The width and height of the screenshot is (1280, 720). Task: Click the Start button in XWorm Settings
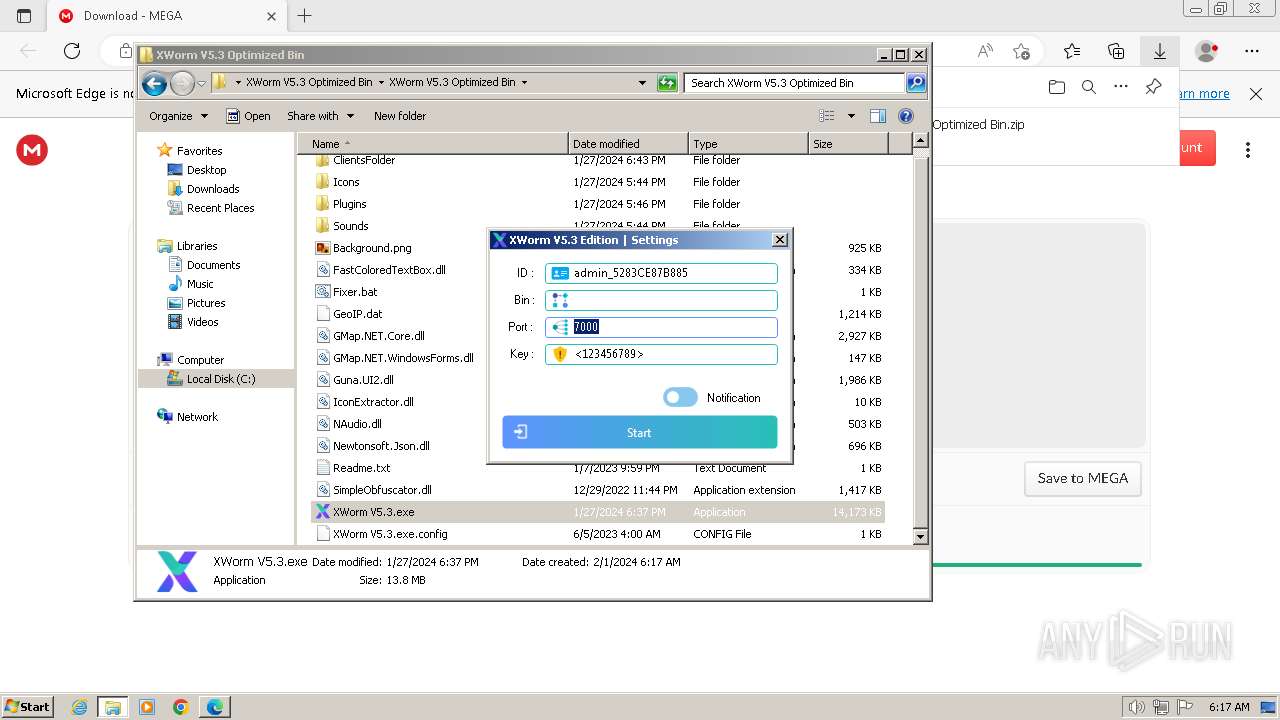pos(640,432)
